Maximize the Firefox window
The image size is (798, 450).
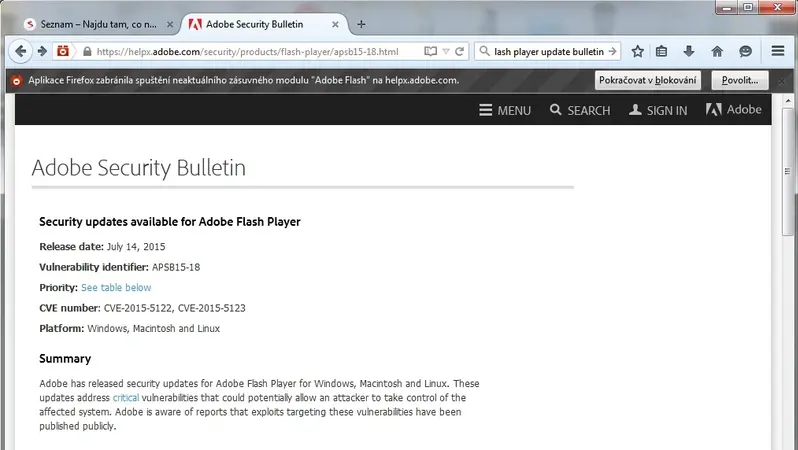[x=748, y=7]
